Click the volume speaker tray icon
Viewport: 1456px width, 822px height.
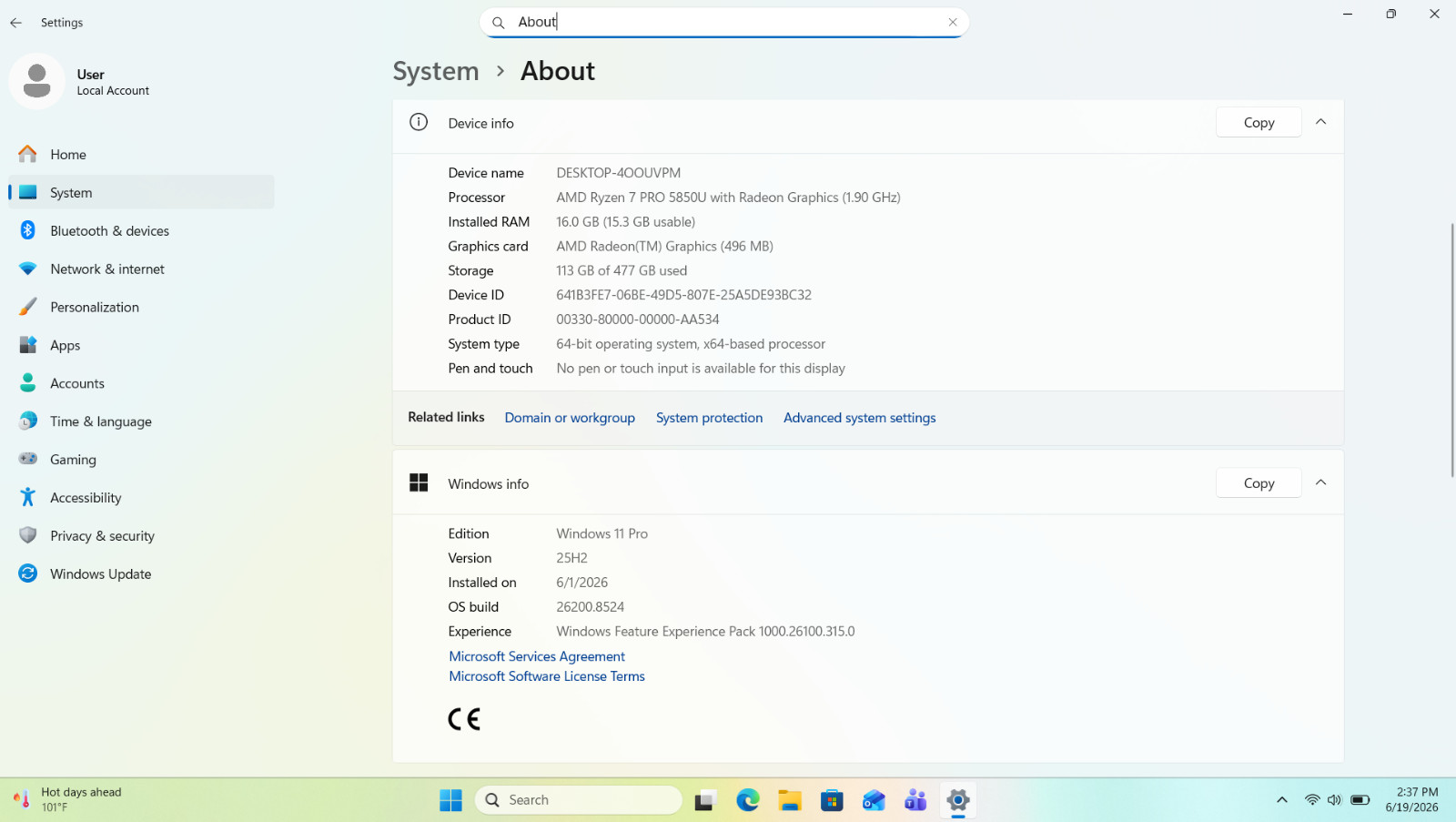tap(1334, 800)
